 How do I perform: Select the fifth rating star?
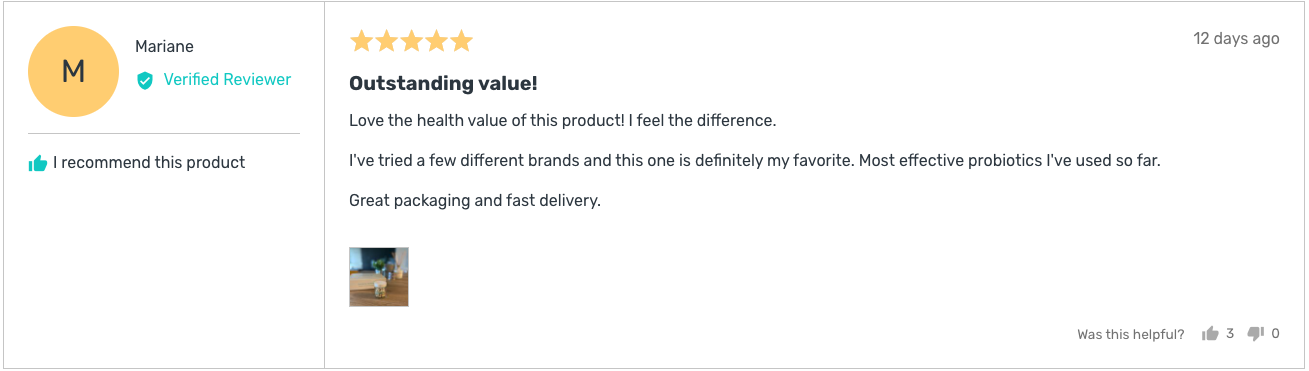pos(461,41)
